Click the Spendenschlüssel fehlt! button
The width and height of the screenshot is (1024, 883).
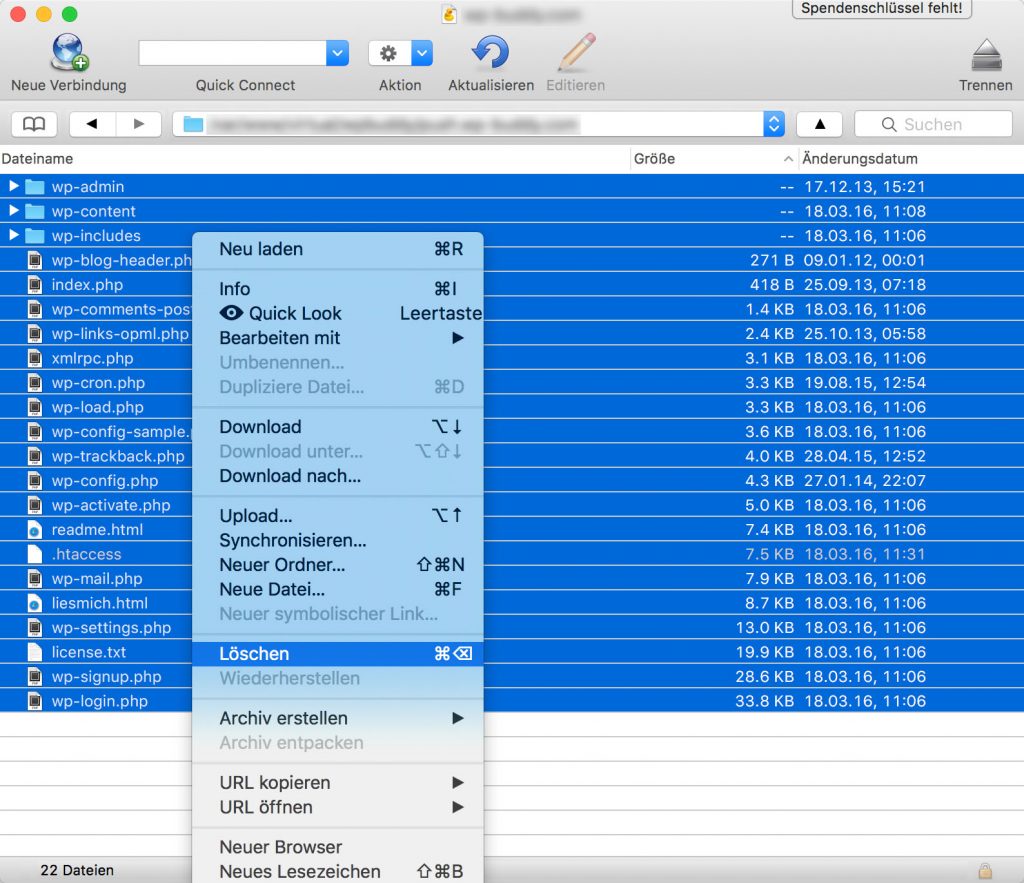[881, 9]
